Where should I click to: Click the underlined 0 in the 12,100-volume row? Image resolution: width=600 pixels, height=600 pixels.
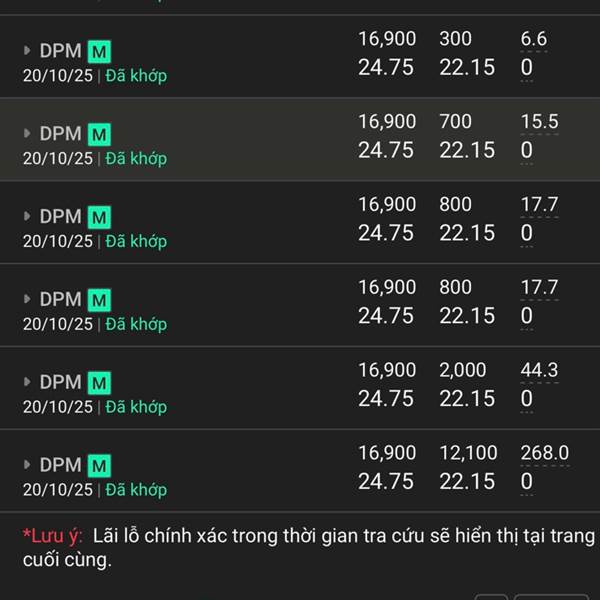click(527, 481)
